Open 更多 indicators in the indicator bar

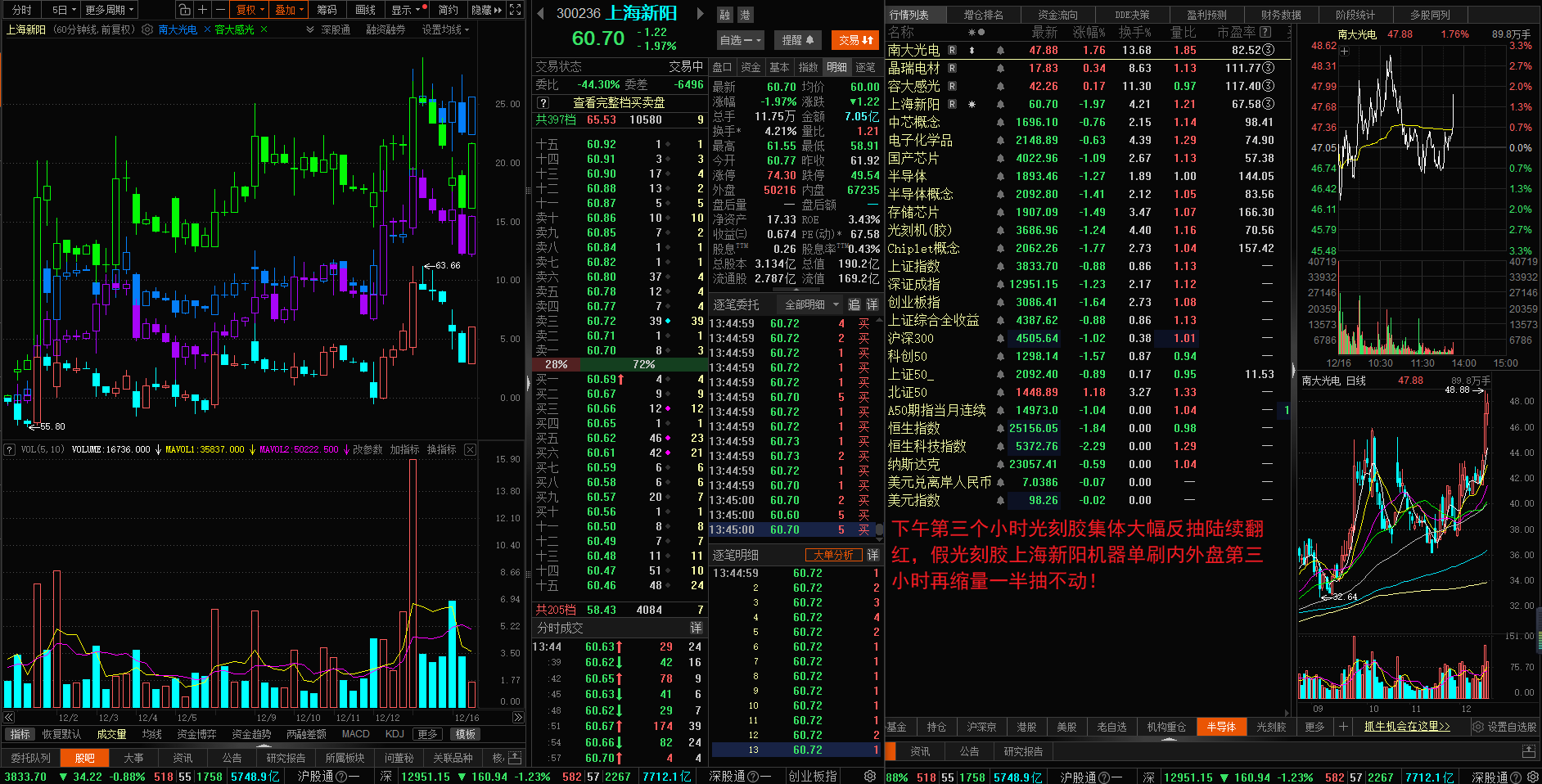[427, 734]
